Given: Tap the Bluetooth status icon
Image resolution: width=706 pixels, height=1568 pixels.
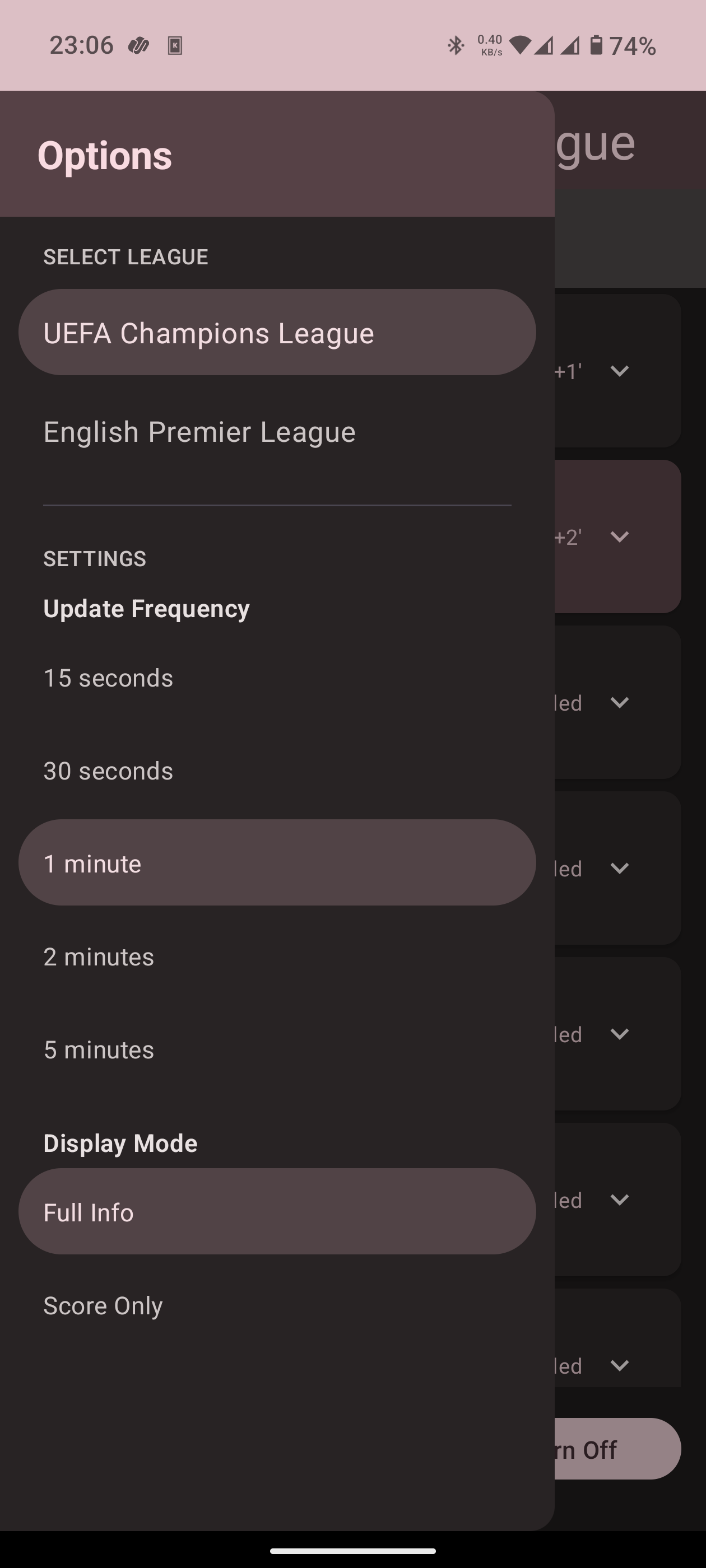Looking at the screenshot, I should (x=456, y=46).
